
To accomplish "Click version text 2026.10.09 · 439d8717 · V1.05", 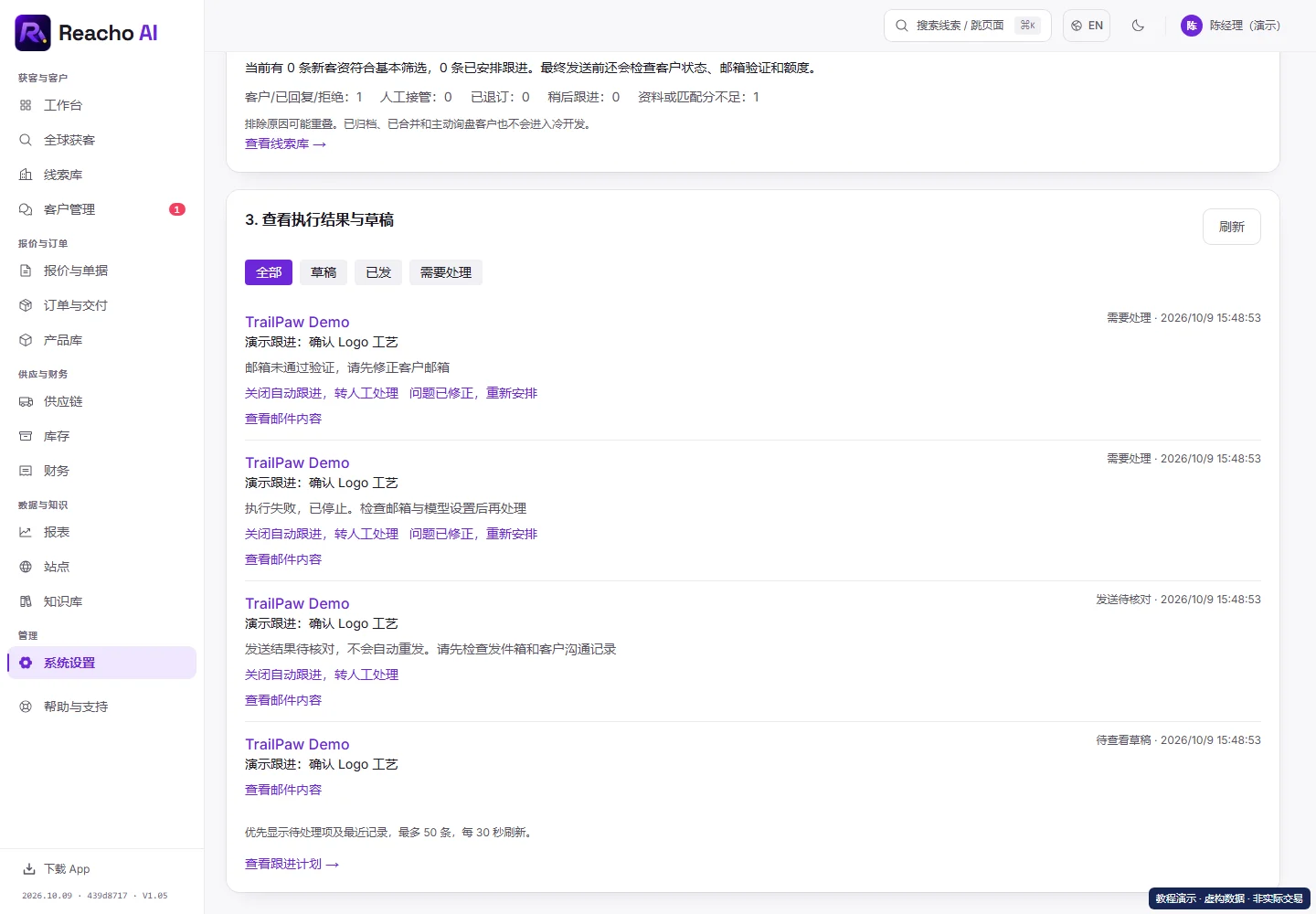I will (x=95, y=896).
